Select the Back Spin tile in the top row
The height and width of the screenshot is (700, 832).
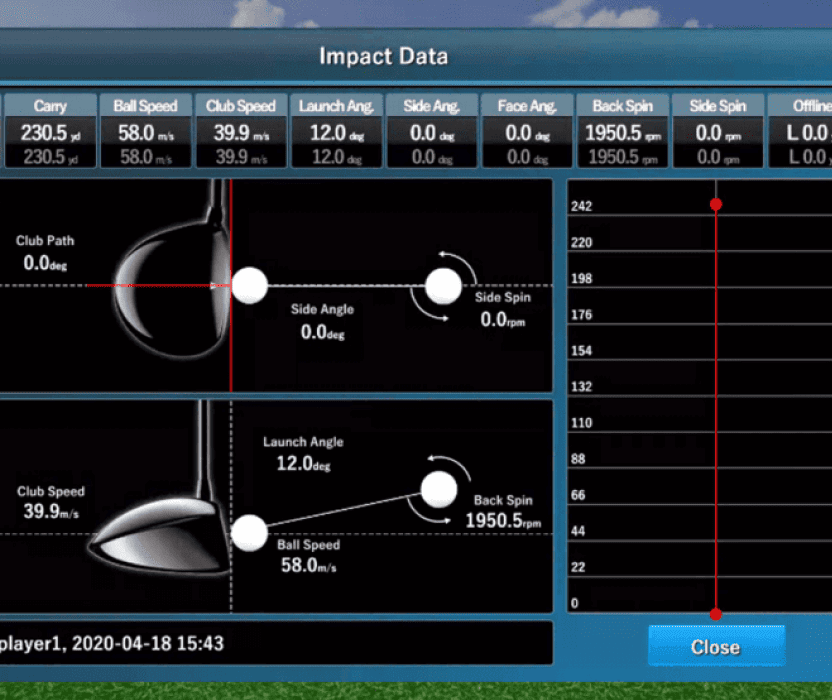[622, 131]
